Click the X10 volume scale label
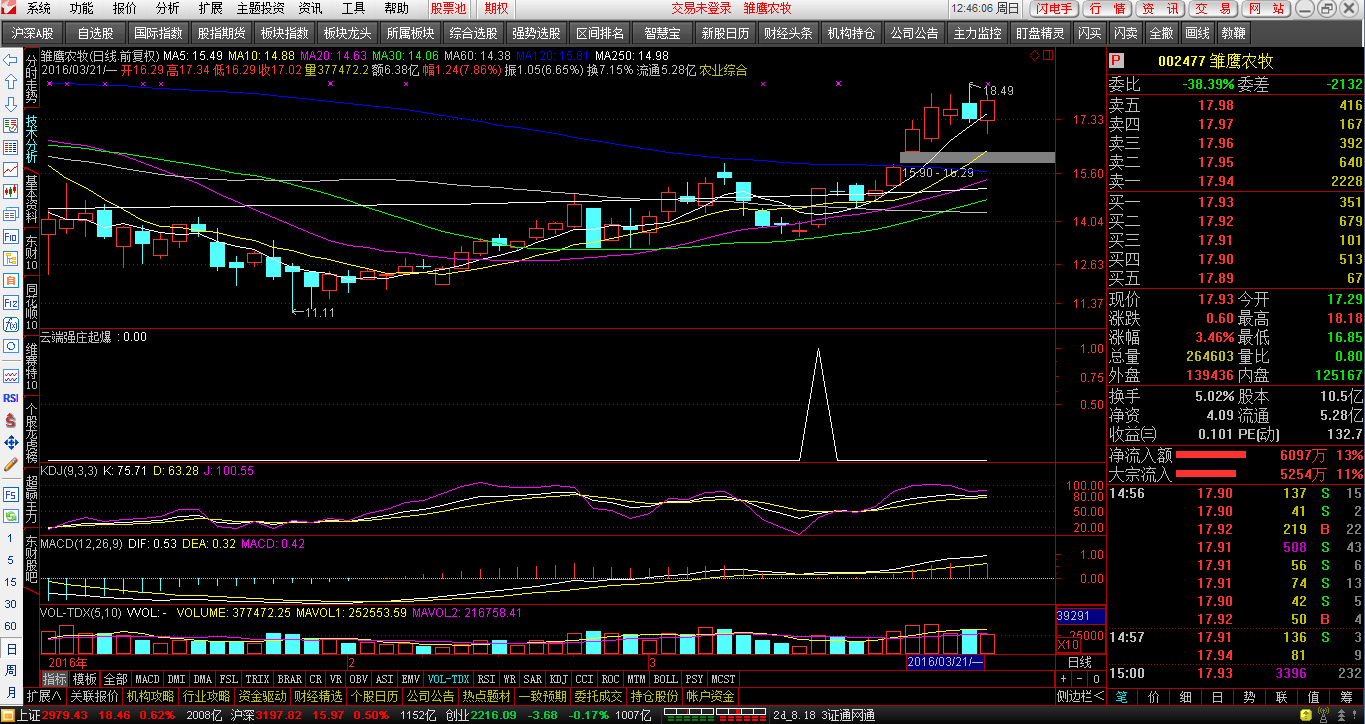This screenshot has width=1365, height=724. pyautogui.click(x=1068, y=645)
